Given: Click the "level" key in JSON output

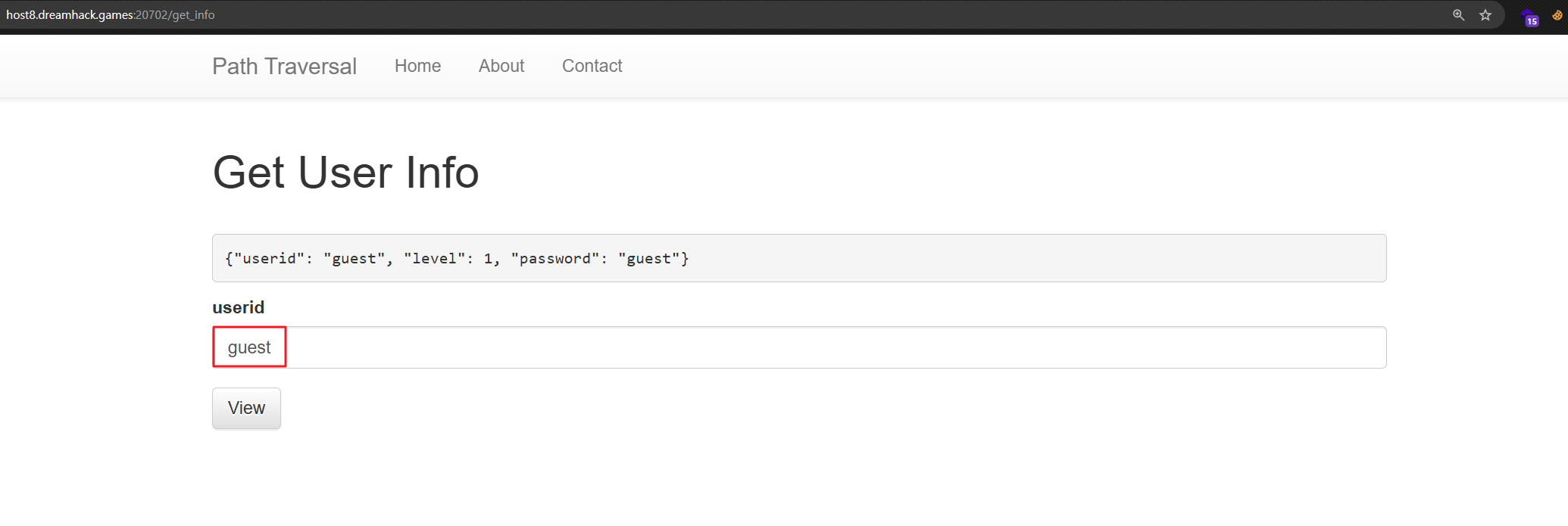Looking at the screenshot, I should [434, 259].
